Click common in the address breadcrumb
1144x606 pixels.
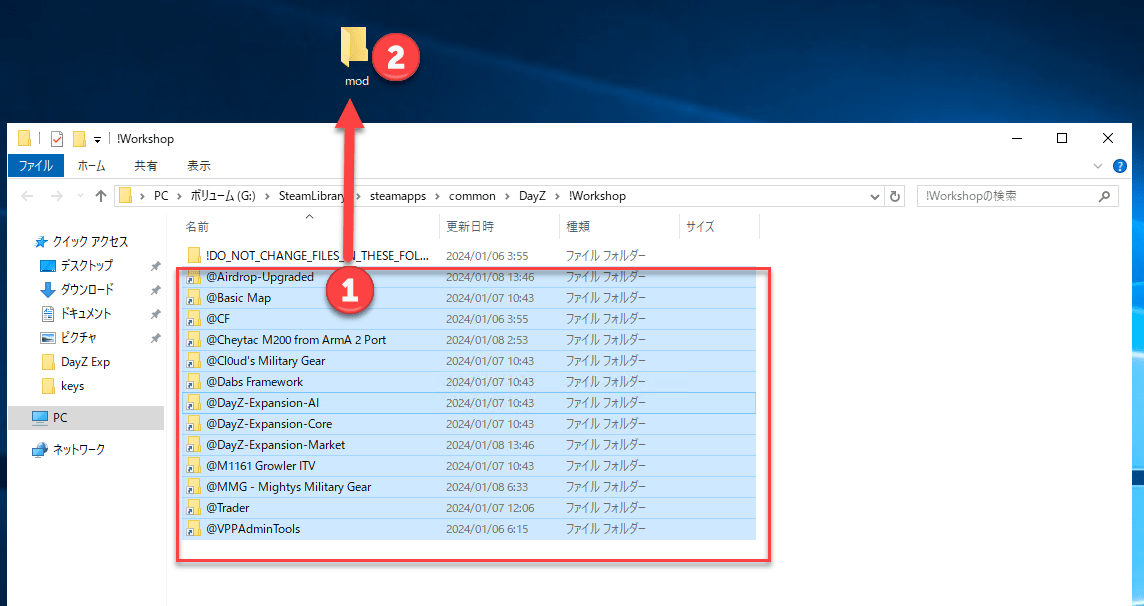pyautogui.click(x=472, y=196)
